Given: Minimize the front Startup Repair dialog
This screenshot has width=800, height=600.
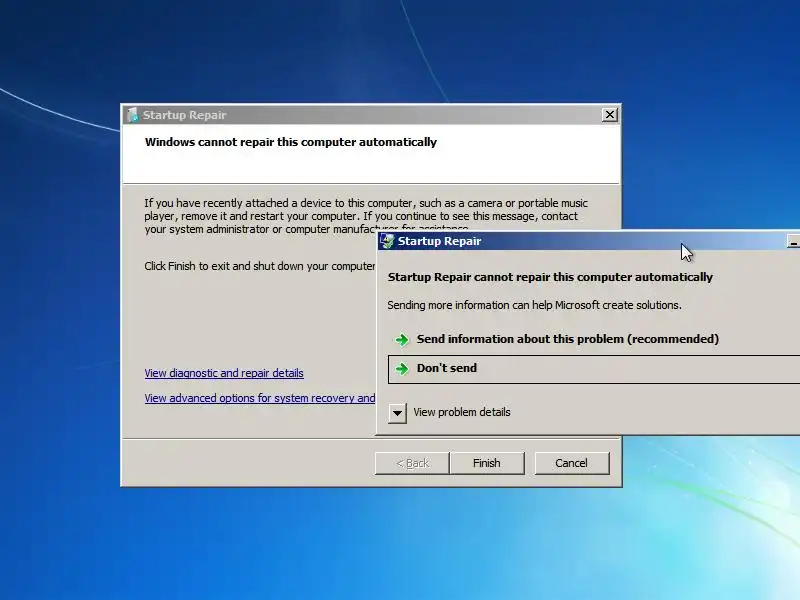Looking at the screenshot, I should (793, 241).
